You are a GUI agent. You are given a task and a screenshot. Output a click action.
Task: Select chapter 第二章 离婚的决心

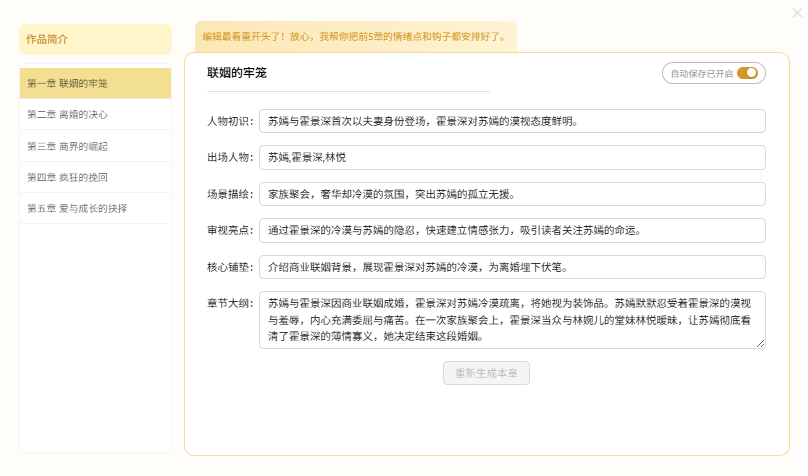pos(95,114)
